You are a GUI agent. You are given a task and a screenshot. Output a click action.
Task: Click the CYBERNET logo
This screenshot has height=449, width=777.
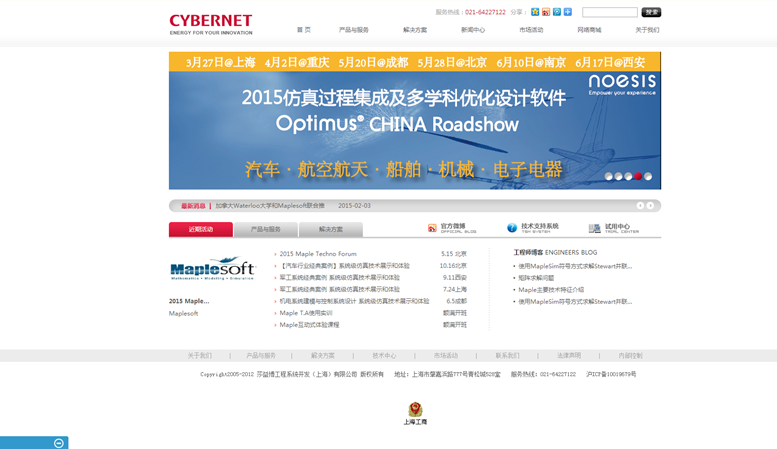point(211,24)
